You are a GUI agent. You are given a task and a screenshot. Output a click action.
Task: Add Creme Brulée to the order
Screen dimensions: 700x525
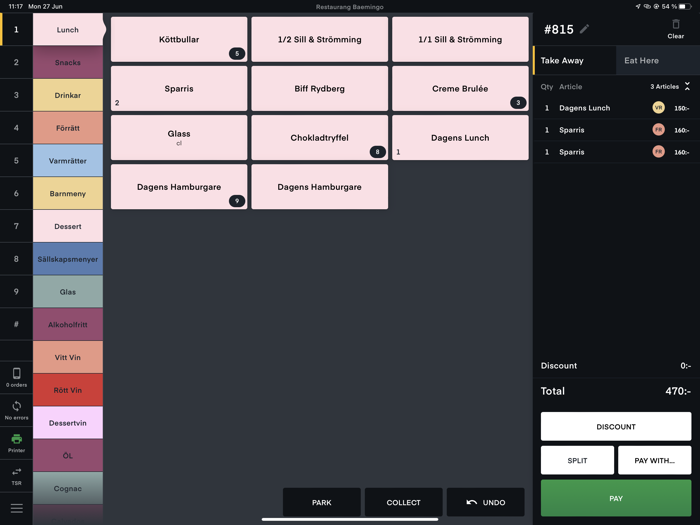[460, 88]
